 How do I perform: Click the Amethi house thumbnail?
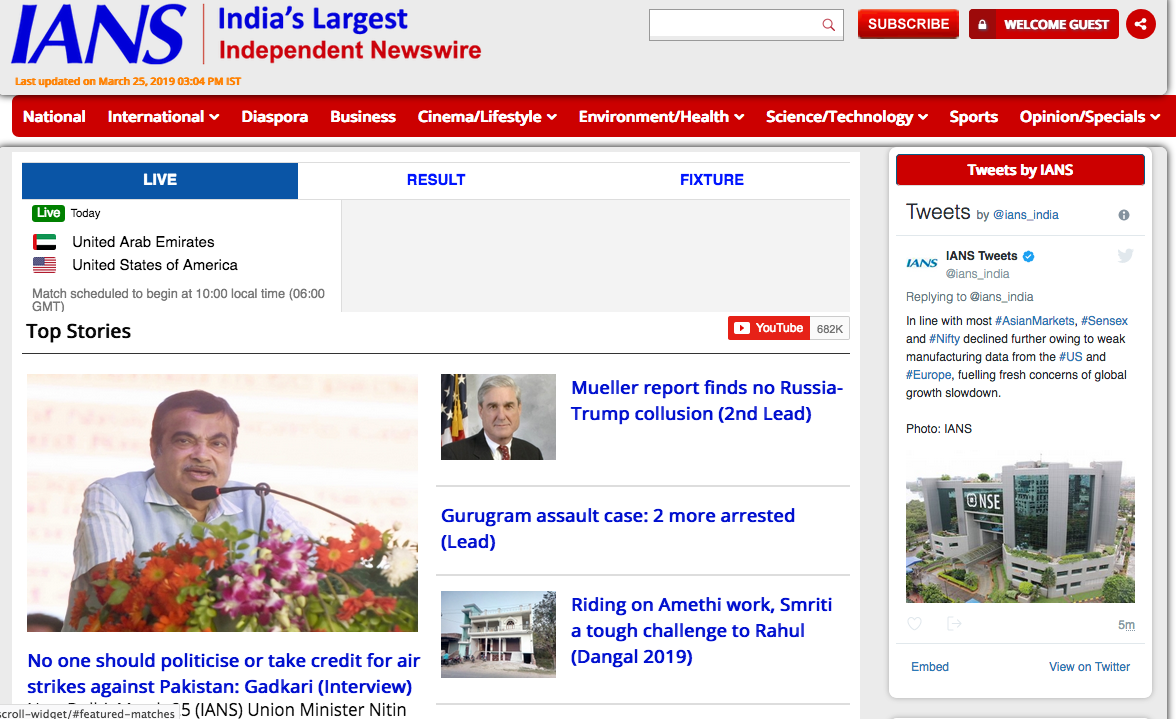point(498,634)
